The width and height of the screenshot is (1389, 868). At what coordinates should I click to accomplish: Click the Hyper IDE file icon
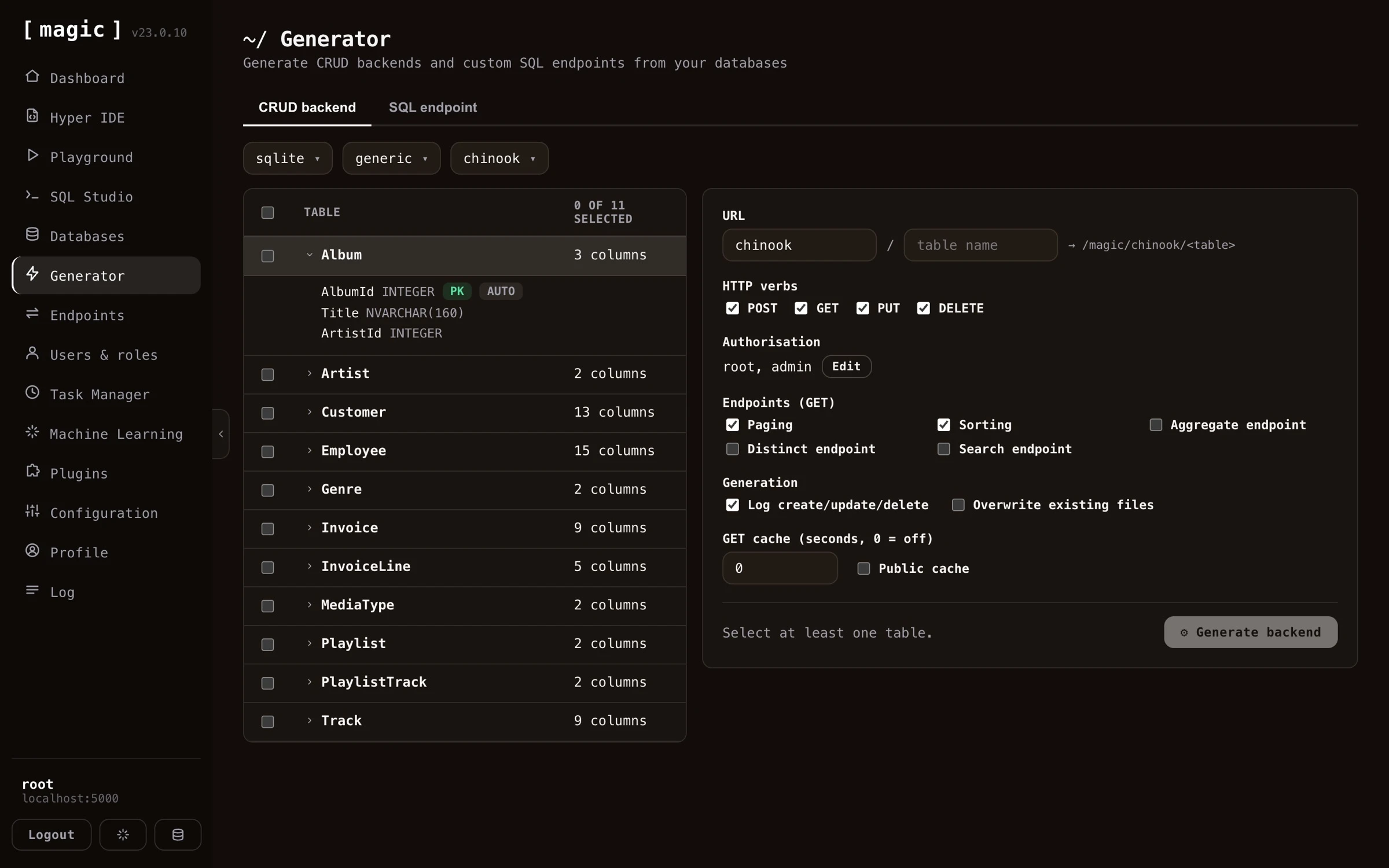[x=32, y=116]
